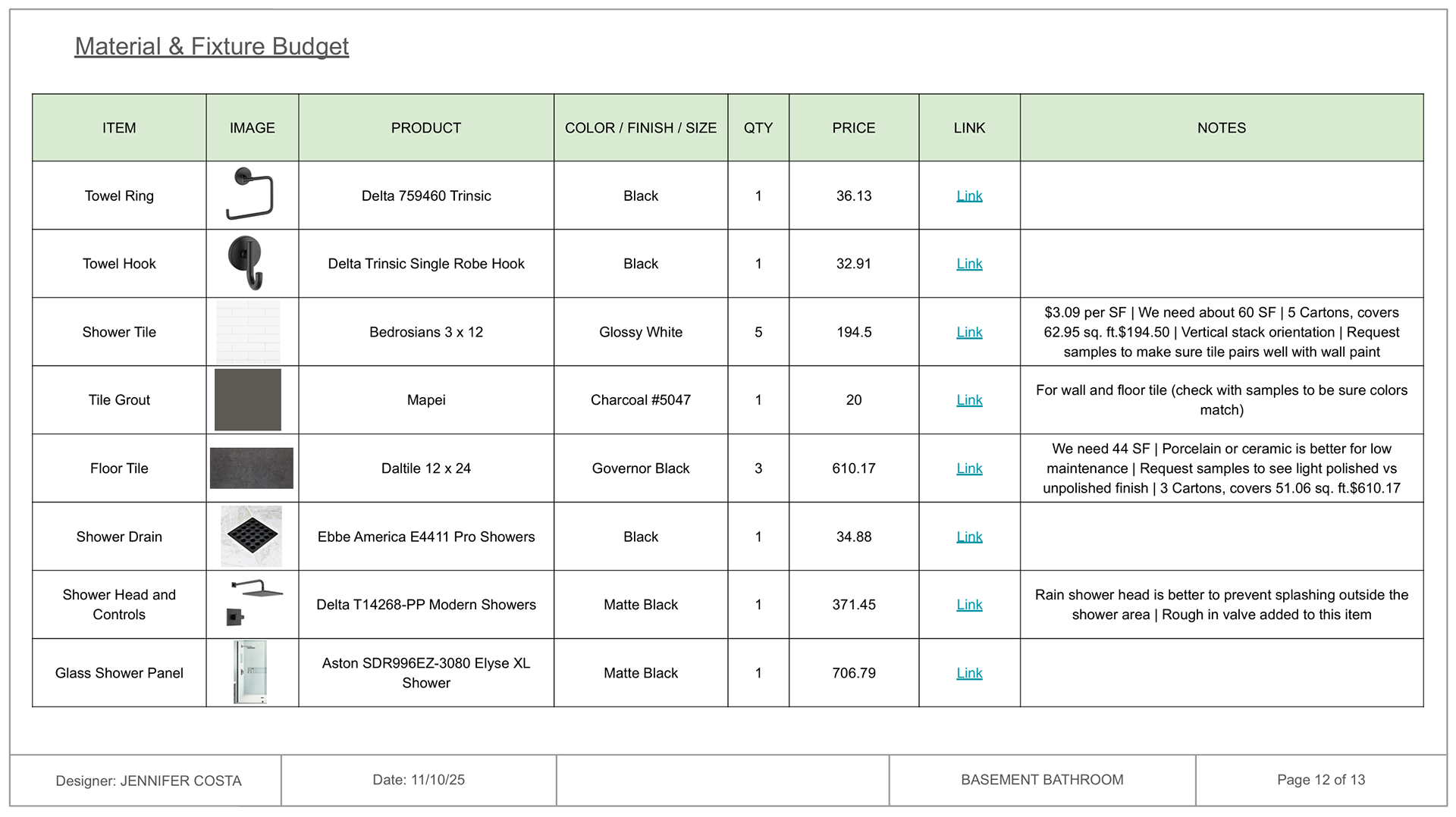Screen dimensions: 1456x817
Task: Click the PRICE column header
Action: (854, 128)
